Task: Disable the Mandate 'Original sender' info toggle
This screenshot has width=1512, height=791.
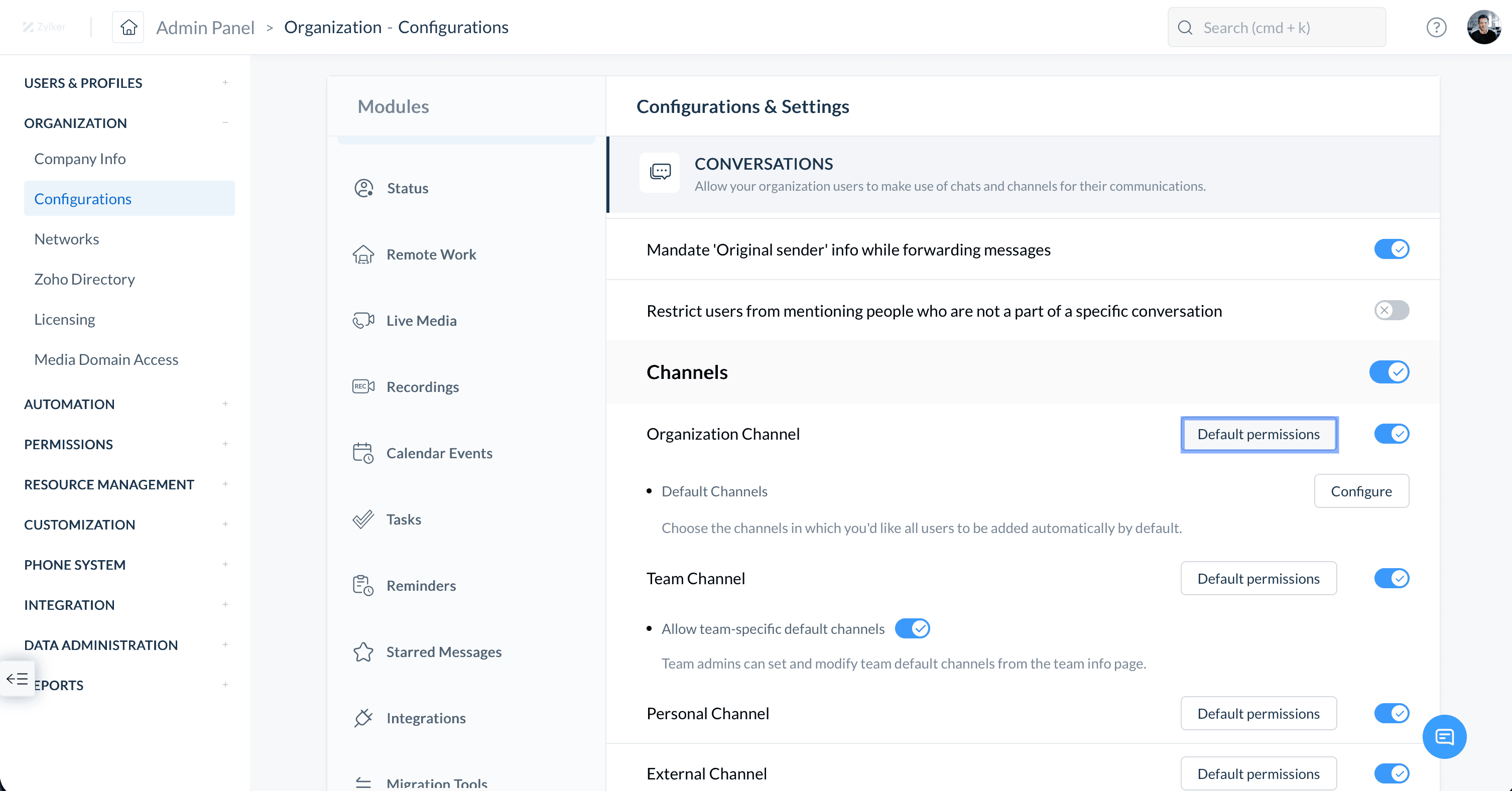Action: click(1392, 249)
